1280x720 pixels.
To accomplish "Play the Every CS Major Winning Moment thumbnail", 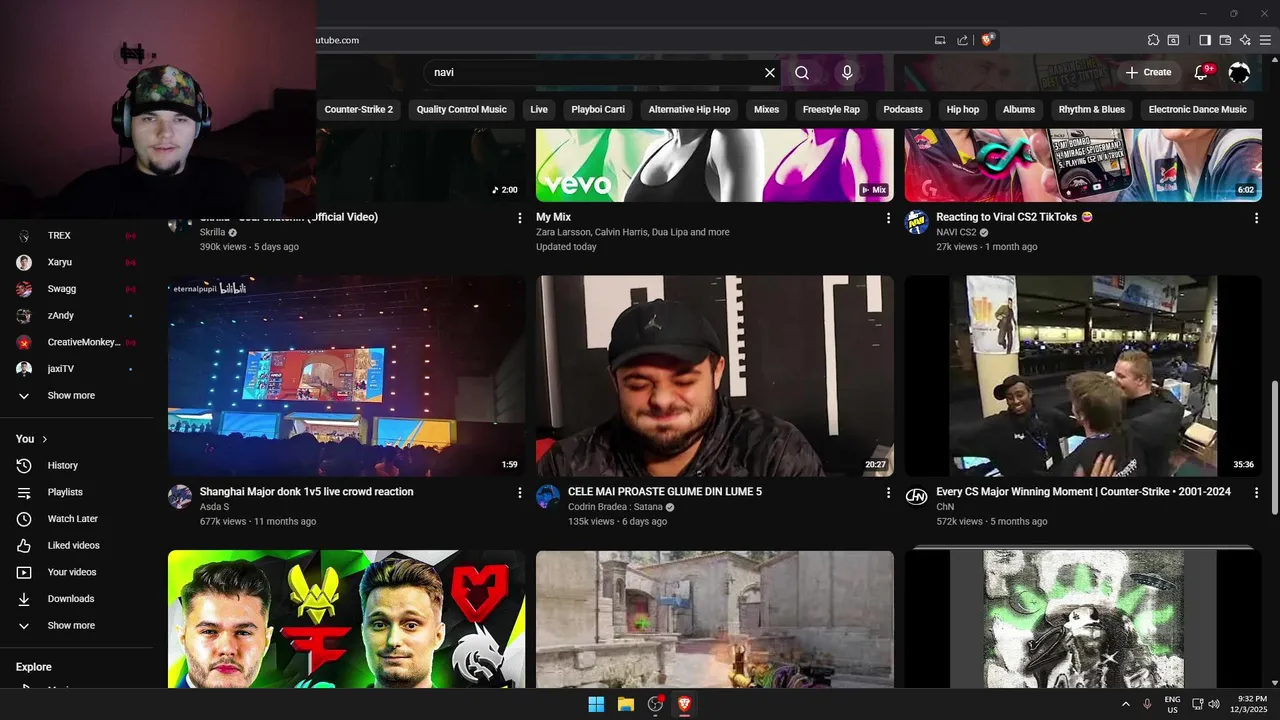I will [1083, 376].
